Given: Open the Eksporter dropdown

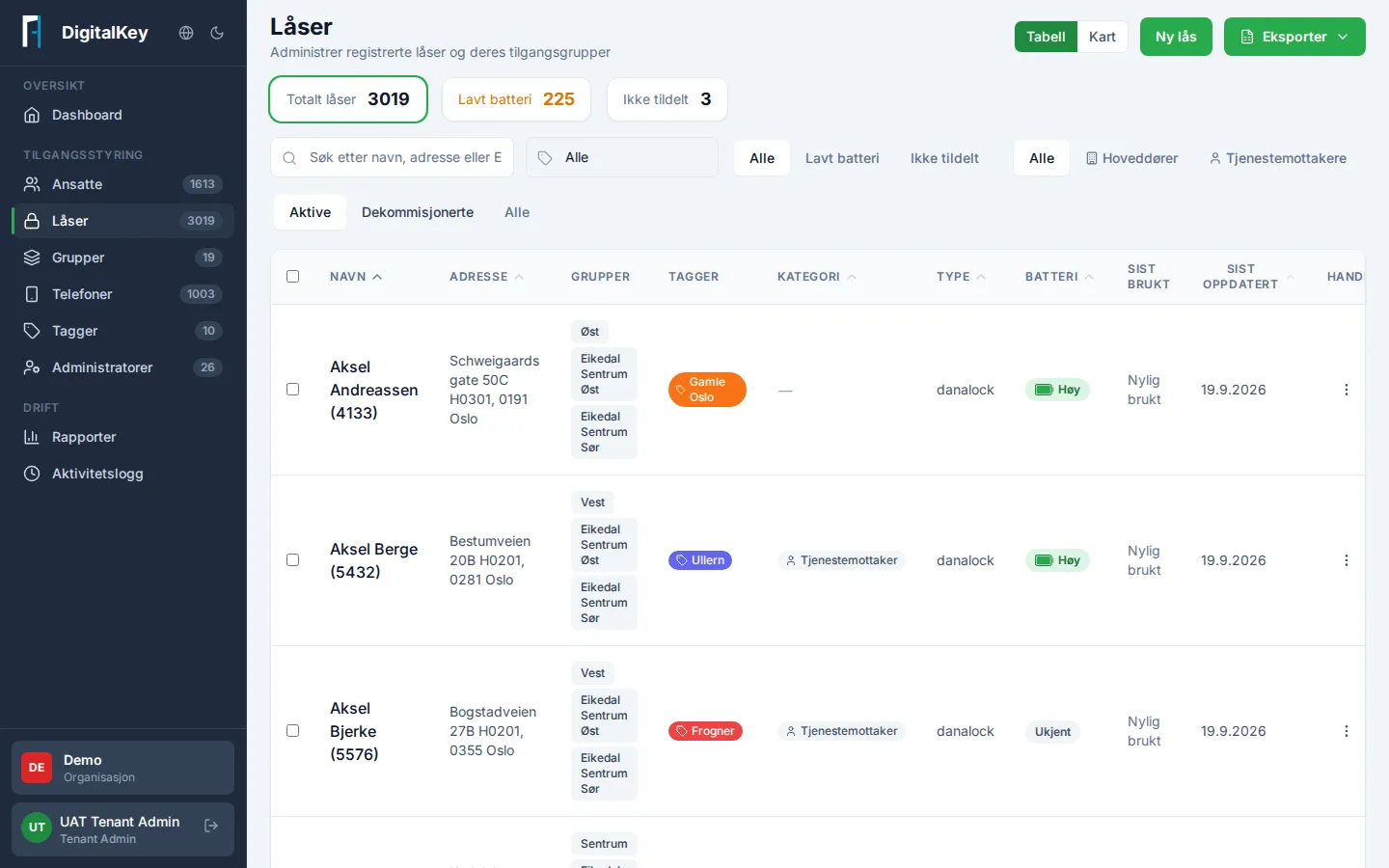Looking at the screenshot, I should [x=1294, y=37].
